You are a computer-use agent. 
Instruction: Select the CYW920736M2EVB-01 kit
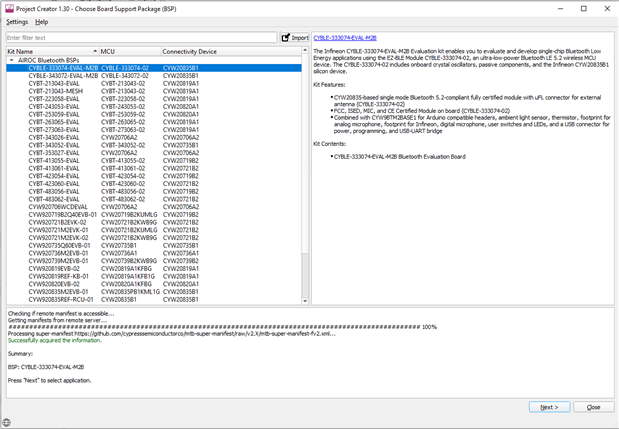(x=58, y=253)
